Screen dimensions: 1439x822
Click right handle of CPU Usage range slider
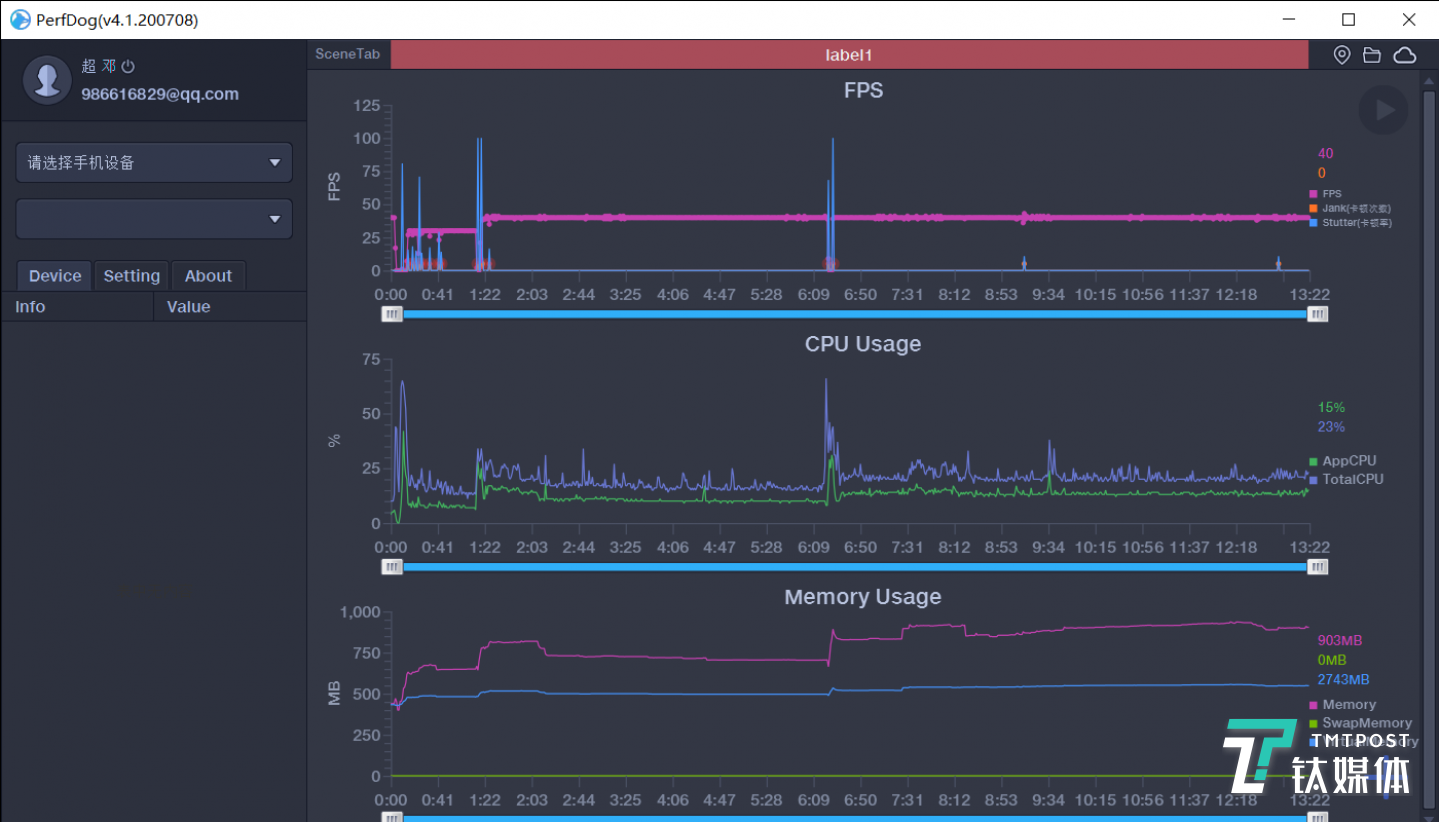tap(1319, 567)
